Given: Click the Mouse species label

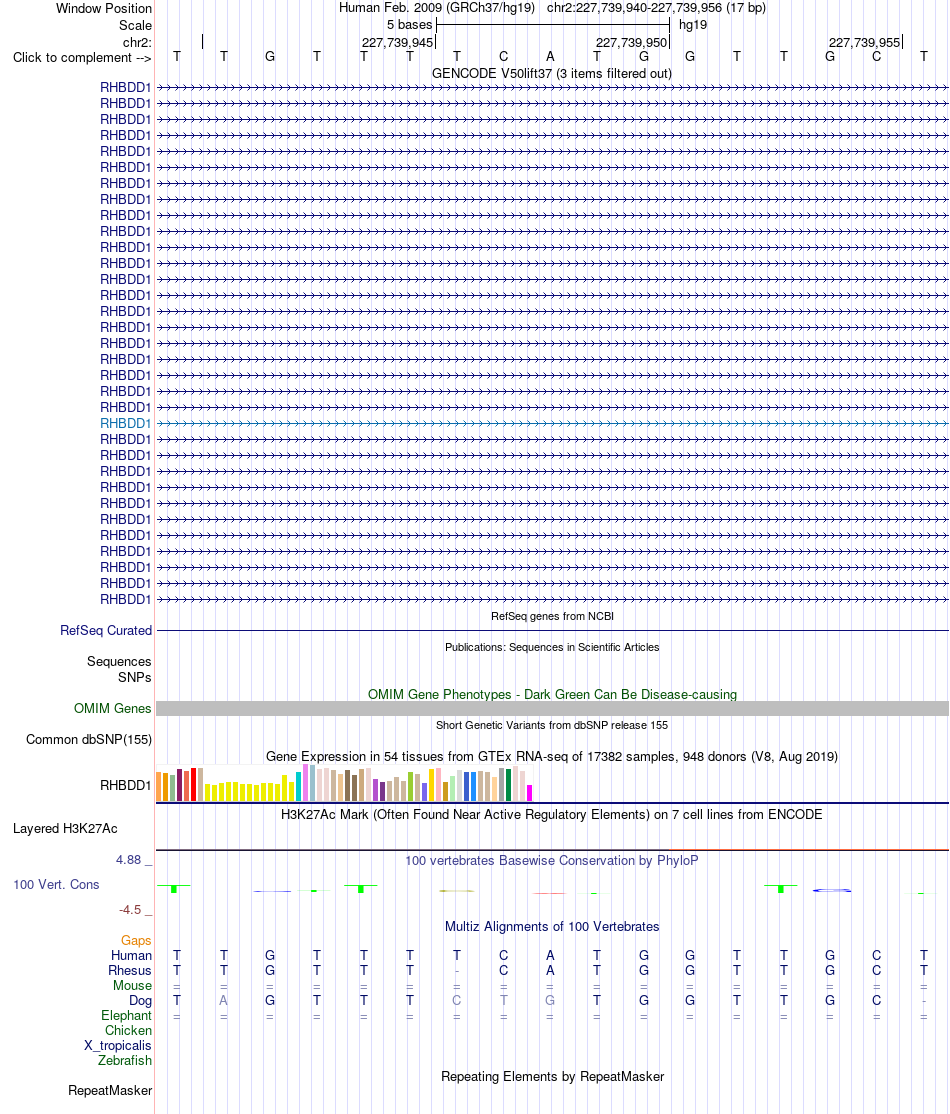Looking at the screenshot, I should pyautogui.click(x=132, y=985).
